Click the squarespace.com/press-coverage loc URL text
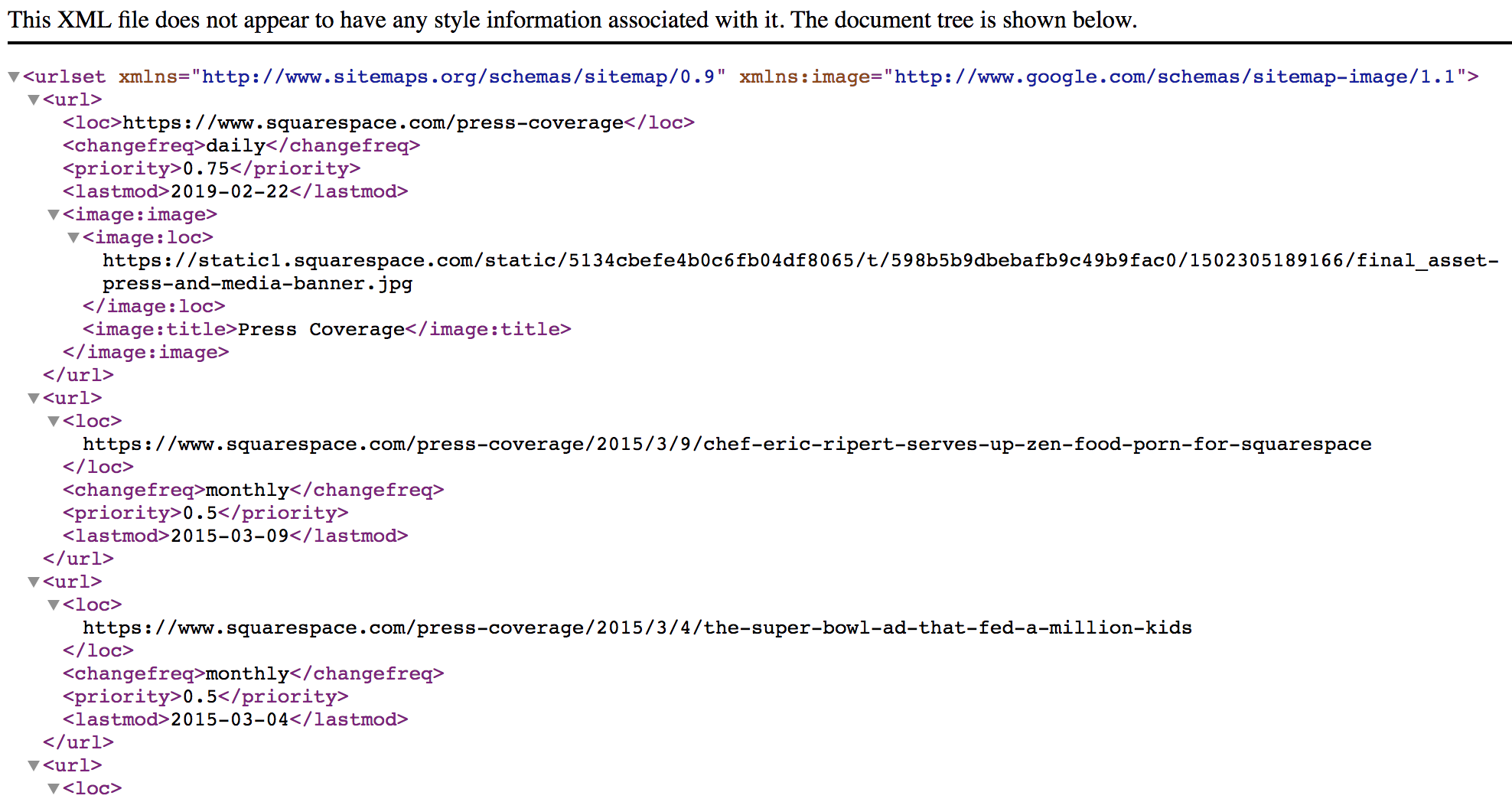 (373, 123)
